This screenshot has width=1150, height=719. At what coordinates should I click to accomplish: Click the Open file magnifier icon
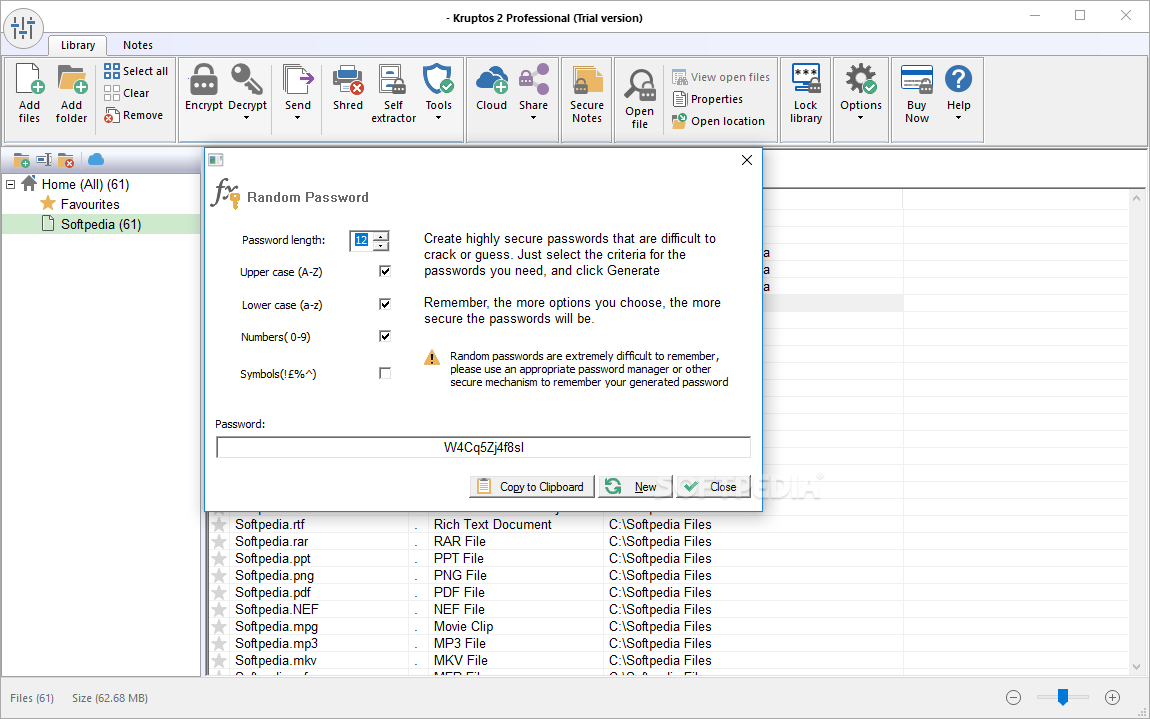[x=639, y=85]
